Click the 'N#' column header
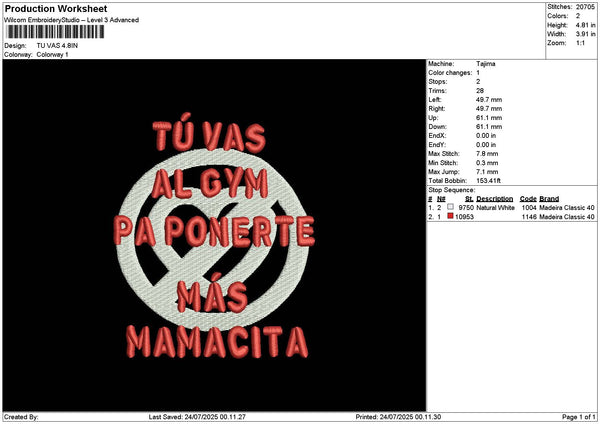Viewport: 600px width, 424px height. pos(441,199)
